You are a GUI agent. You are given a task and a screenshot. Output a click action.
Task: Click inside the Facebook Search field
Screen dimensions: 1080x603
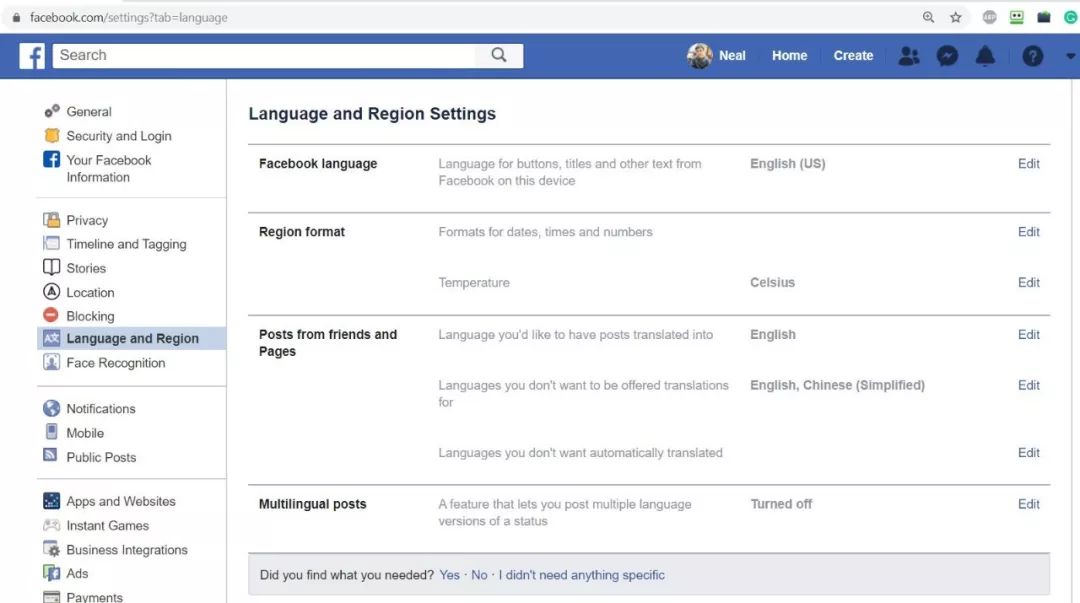tap(265, 56)
